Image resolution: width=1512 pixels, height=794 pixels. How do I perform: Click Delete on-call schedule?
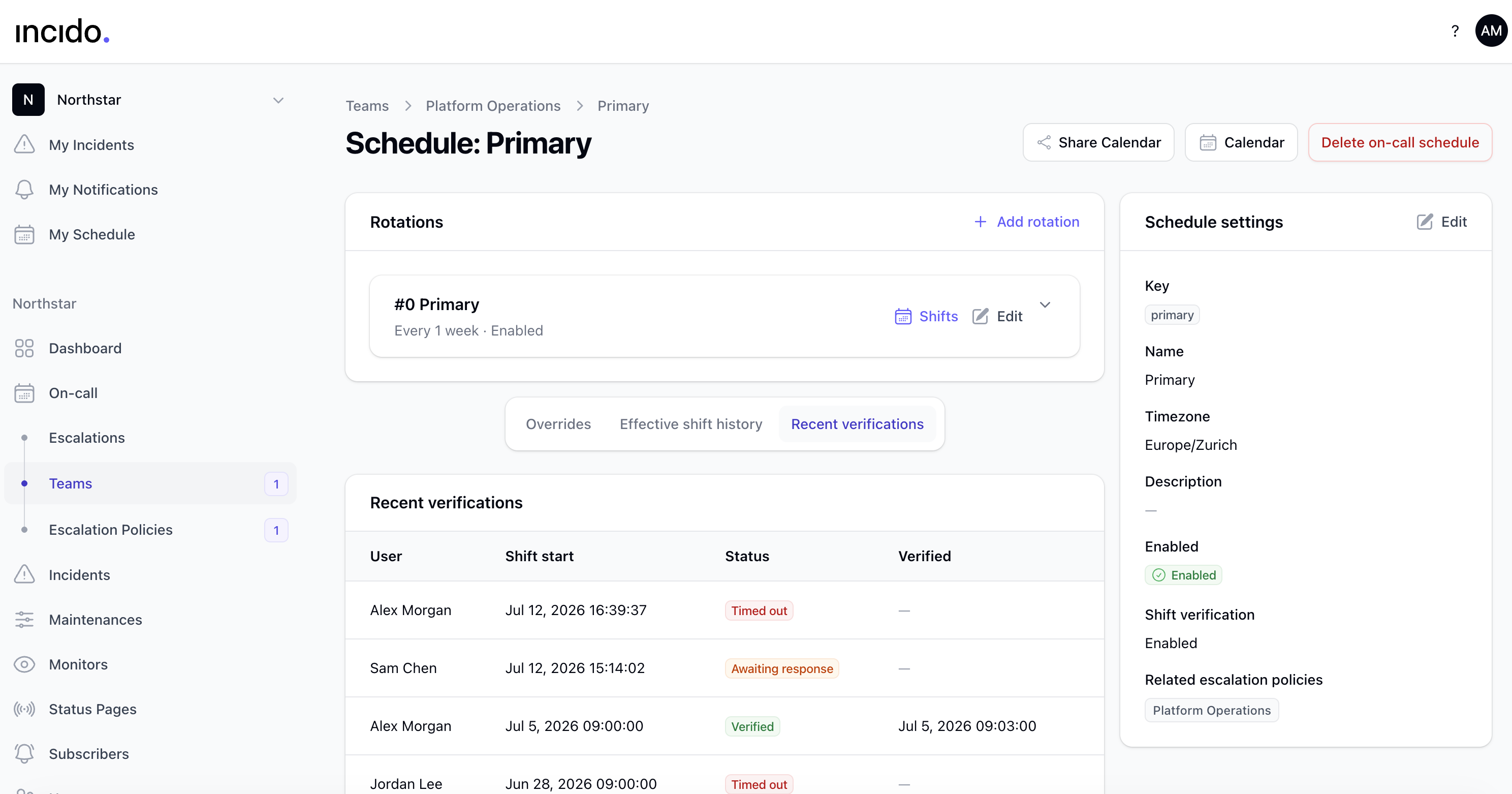(x=1400, y=142)
